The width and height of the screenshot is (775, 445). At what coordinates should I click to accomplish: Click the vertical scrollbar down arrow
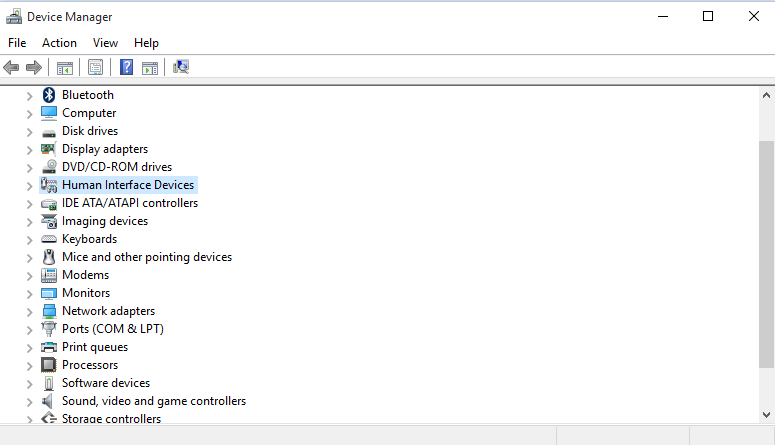pos(767,415)
